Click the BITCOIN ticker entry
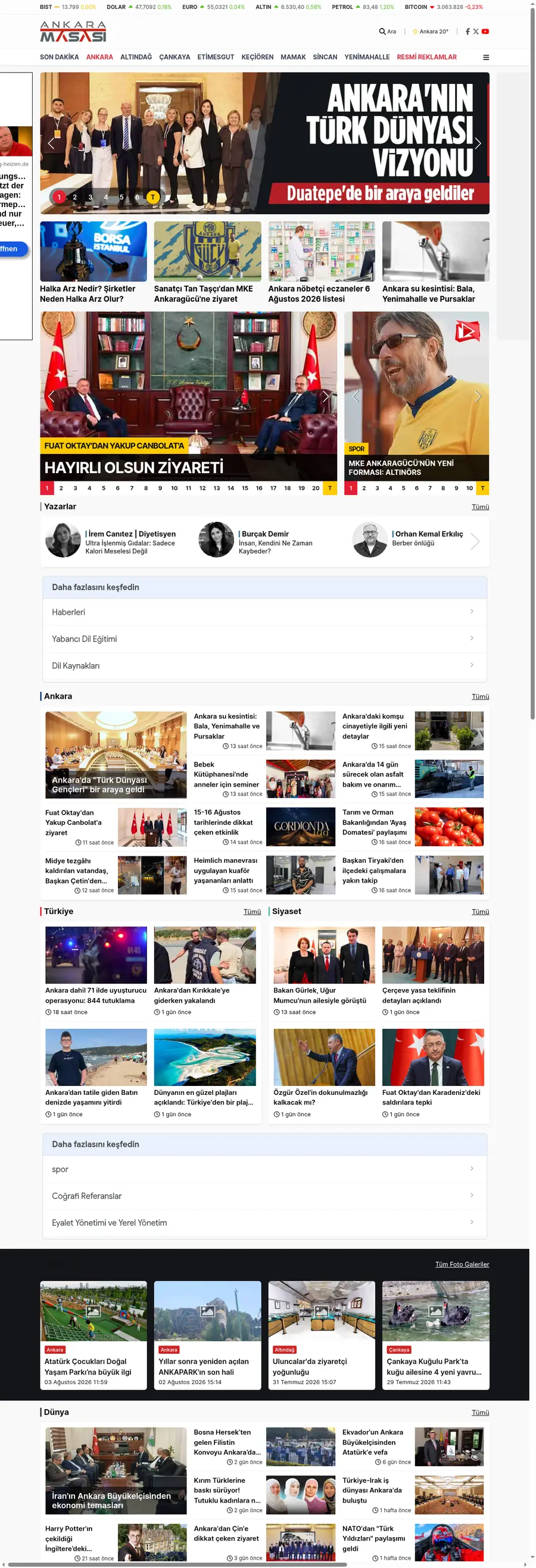Screen dimensions: 536x1568 (444, 7)
